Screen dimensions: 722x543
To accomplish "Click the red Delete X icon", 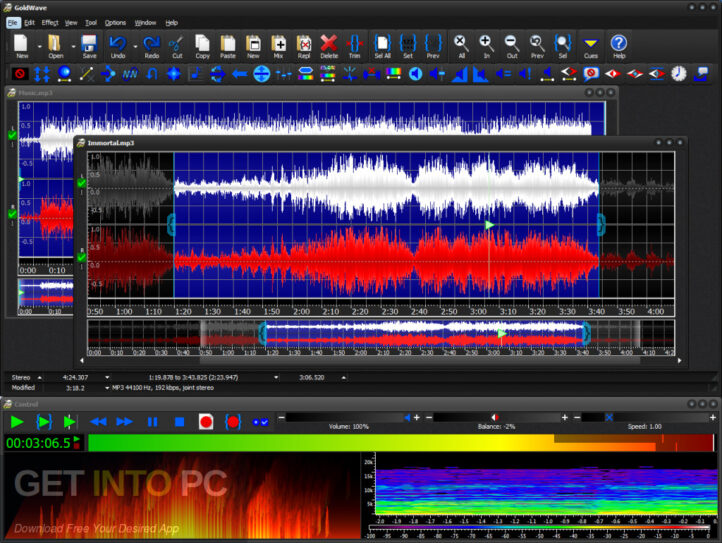I will pos(329,47).
